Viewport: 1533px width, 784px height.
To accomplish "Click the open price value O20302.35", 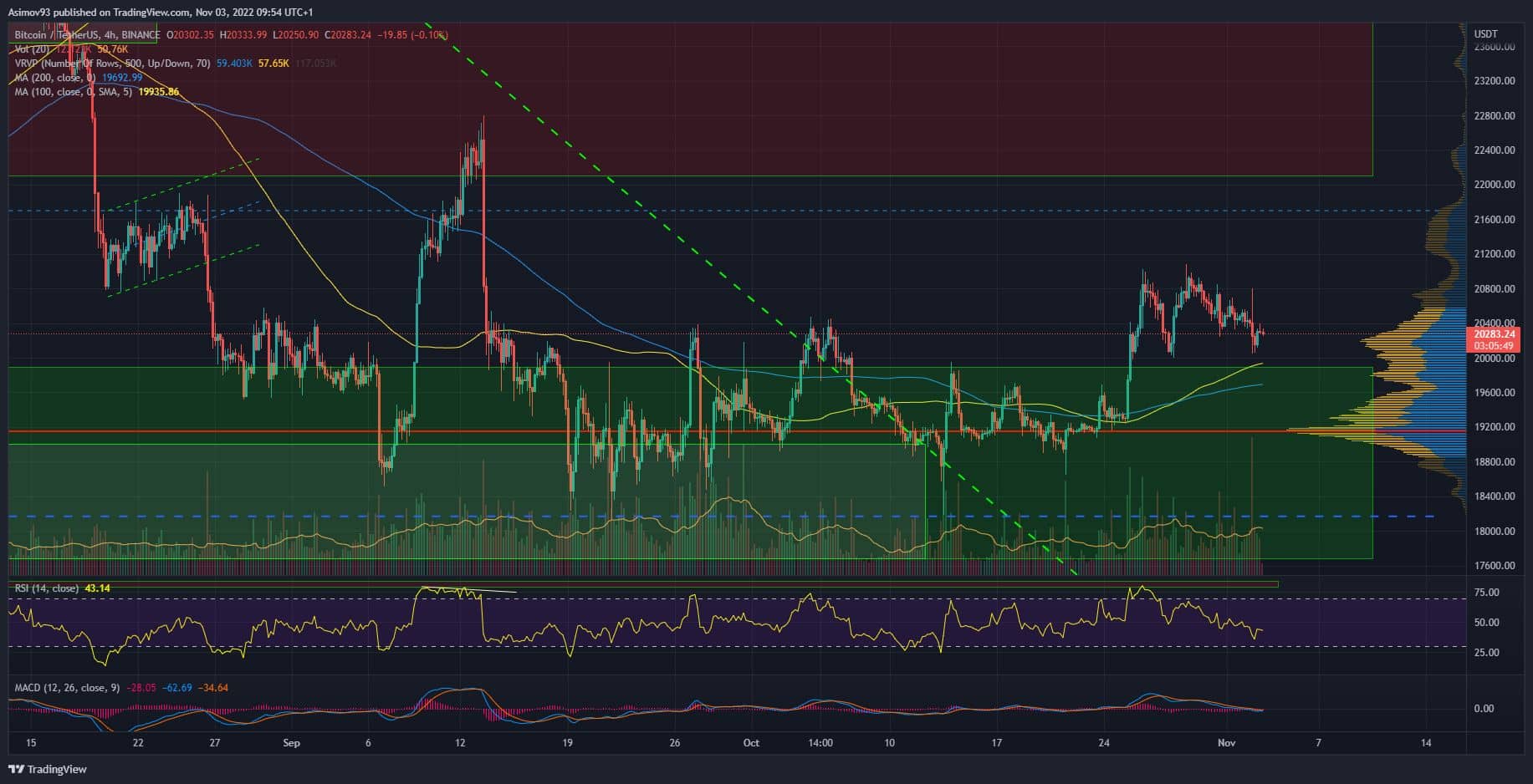I will coord(191,35).
